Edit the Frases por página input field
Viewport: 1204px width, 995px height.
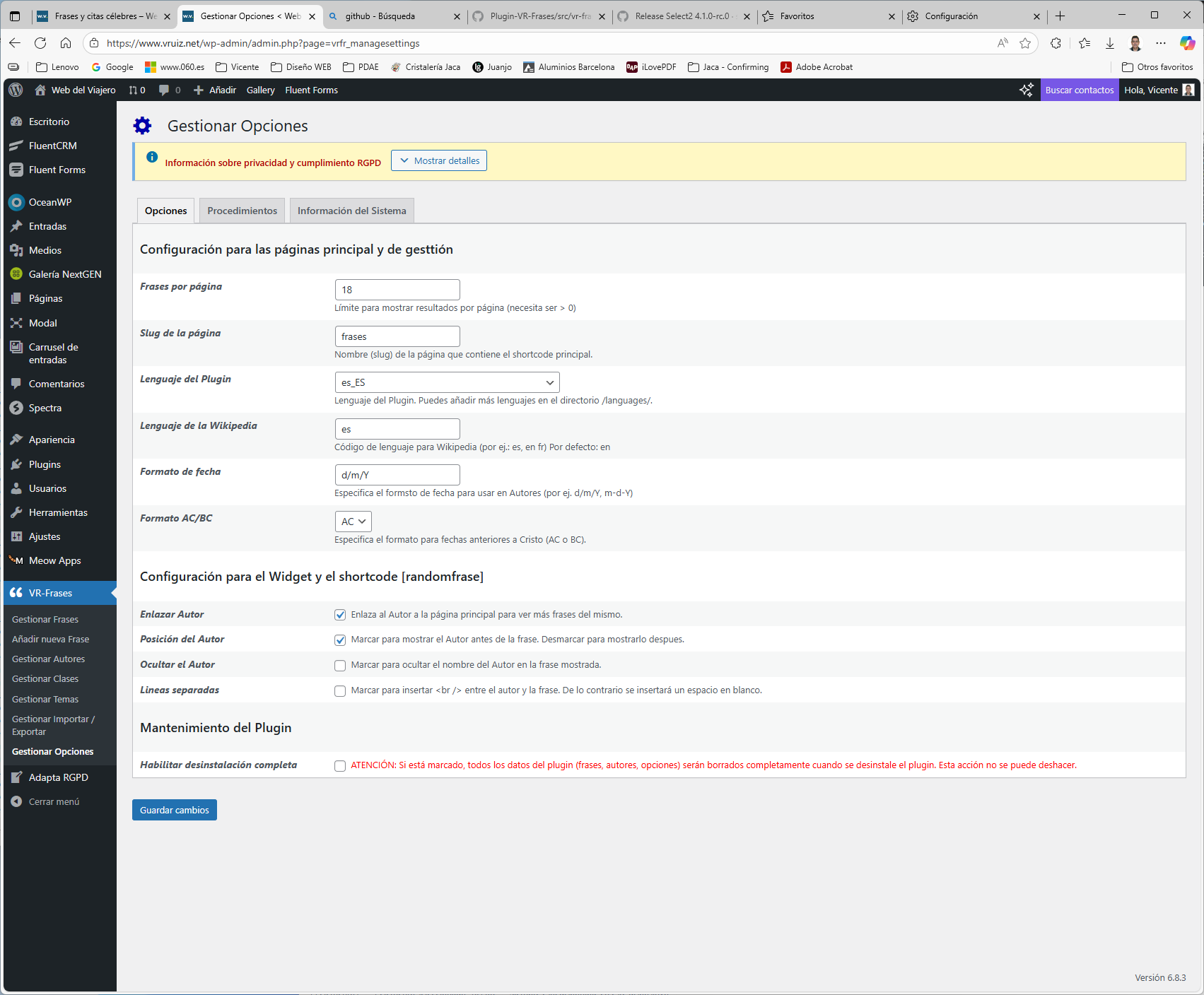click(x=397, y=289)
